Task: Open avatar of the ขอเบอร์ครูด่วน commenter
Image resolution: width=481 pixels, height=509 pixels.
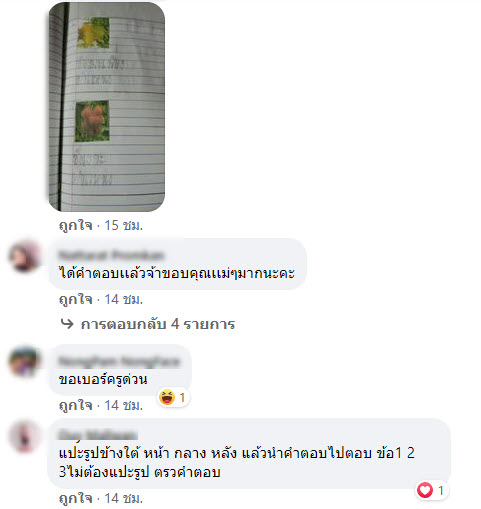Action: (x=24, y=362)
